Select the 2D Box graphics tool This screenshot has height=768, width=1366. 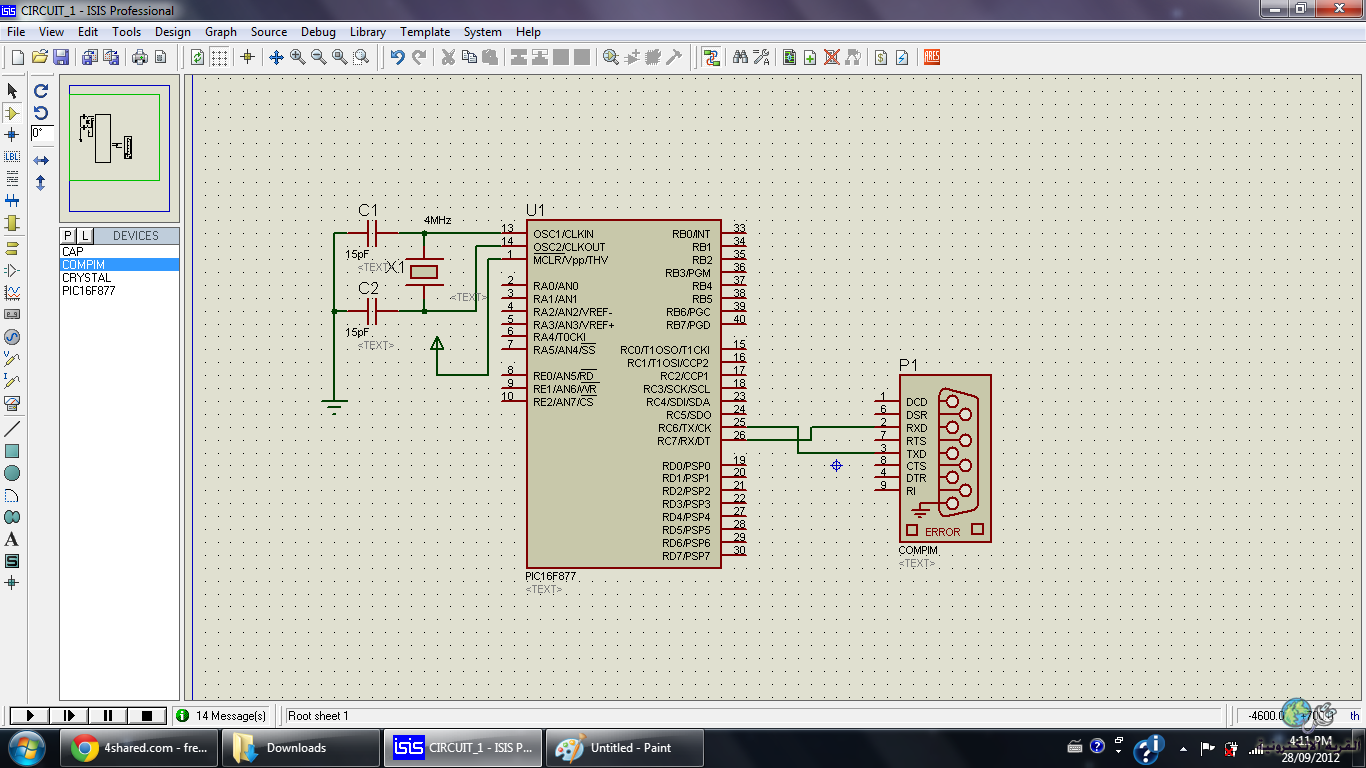pyautogui.click(x=12, y=451)
